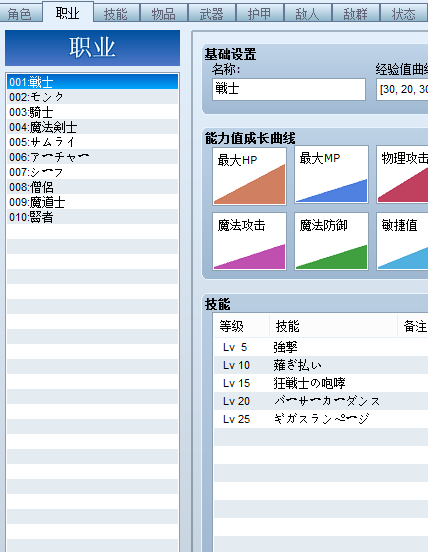Switch to the 护甲 tab
Viewport: 428px width, 552px height.
click(x=260, y=14)
